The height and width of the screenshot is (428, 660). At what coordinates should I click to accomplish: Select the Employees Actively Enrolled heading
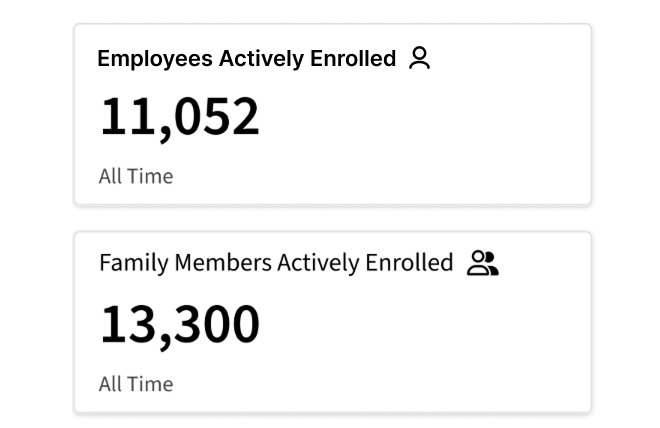point(246,59)
